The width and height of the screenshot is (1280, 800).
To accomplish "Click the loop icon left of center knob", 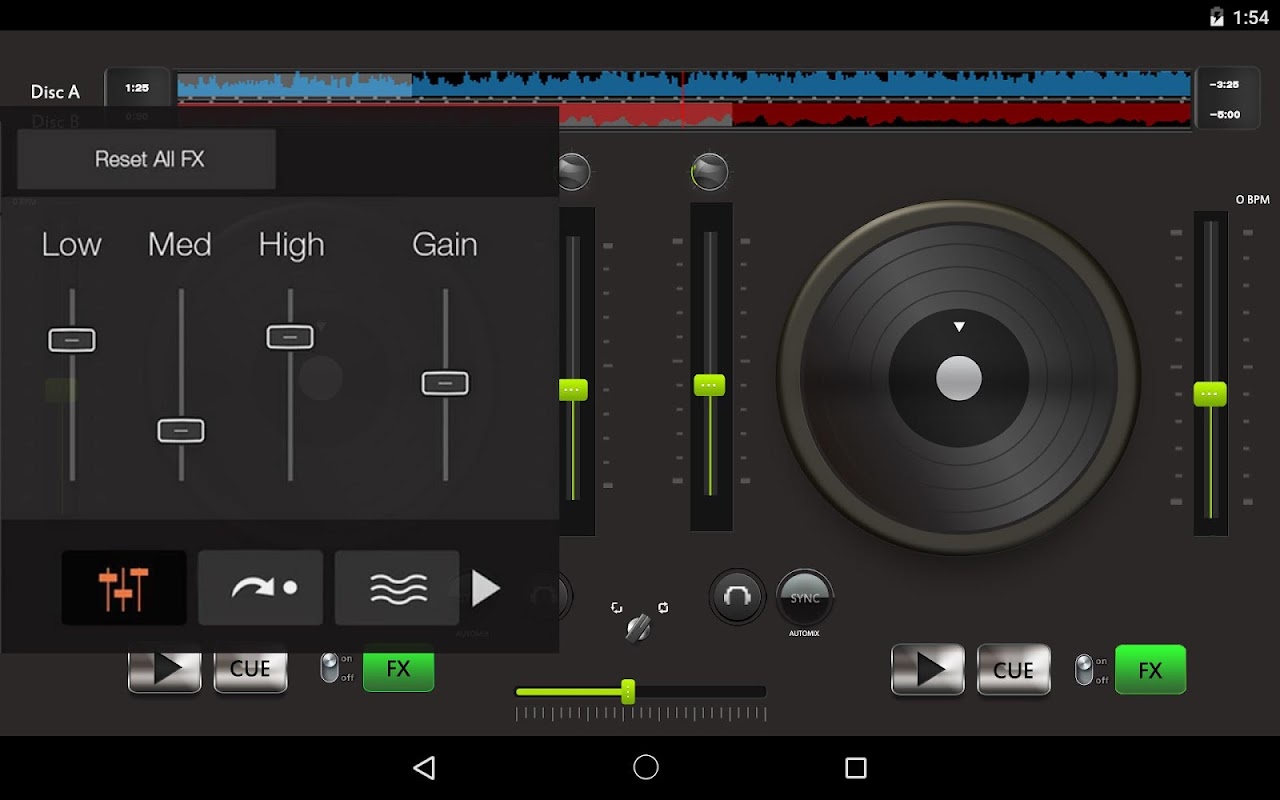I will pyautogui.click(x=616, y=608).
